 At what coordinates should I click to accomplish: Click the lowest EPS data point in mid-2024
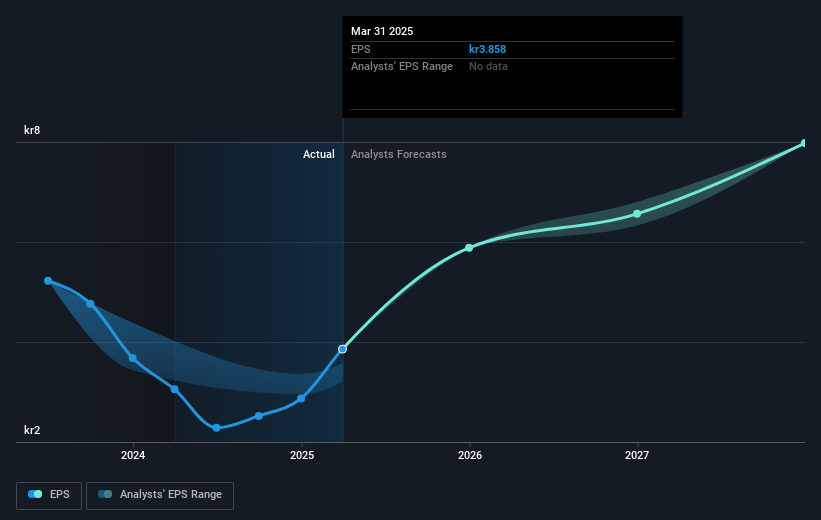coord(216,428)
